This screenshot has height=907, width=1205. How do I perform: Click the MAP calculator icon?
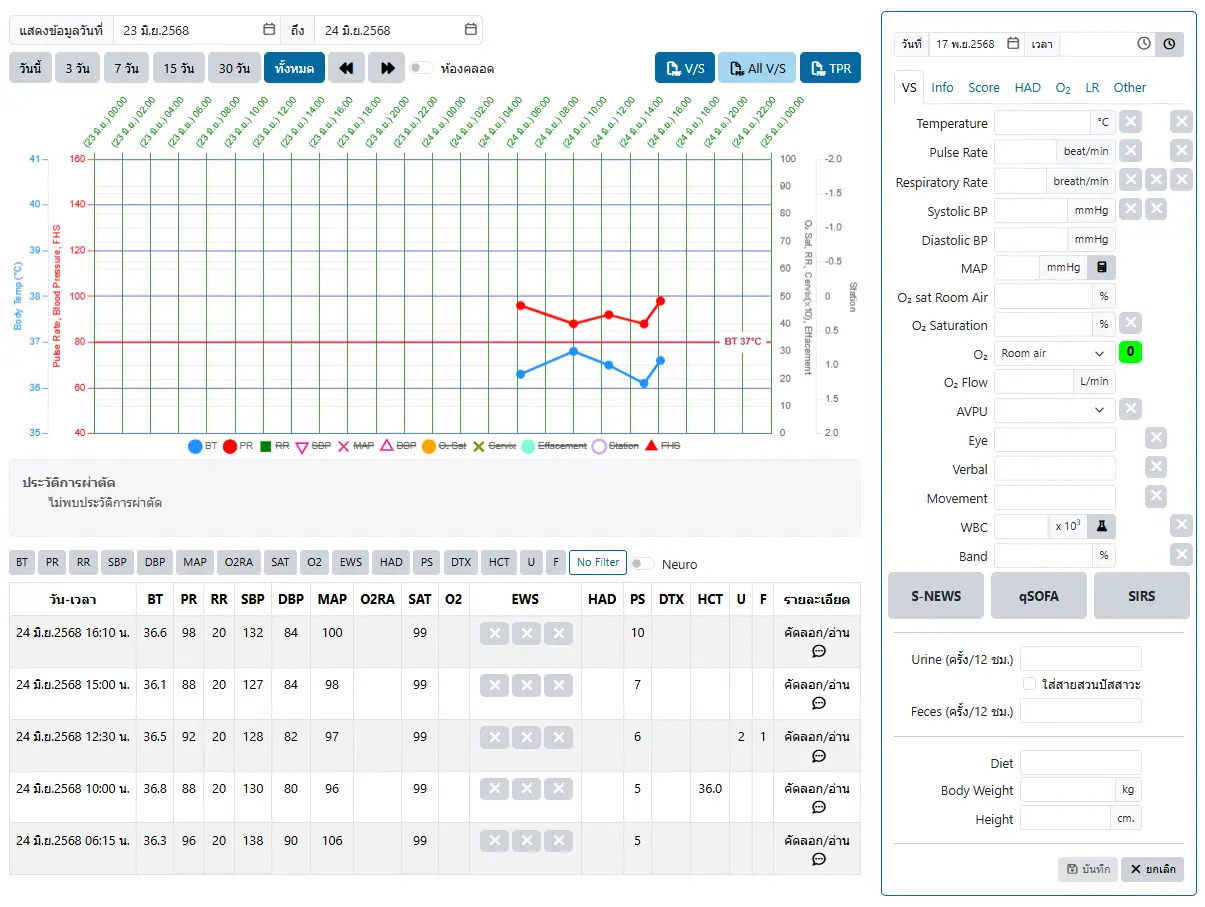point(1101,267)
